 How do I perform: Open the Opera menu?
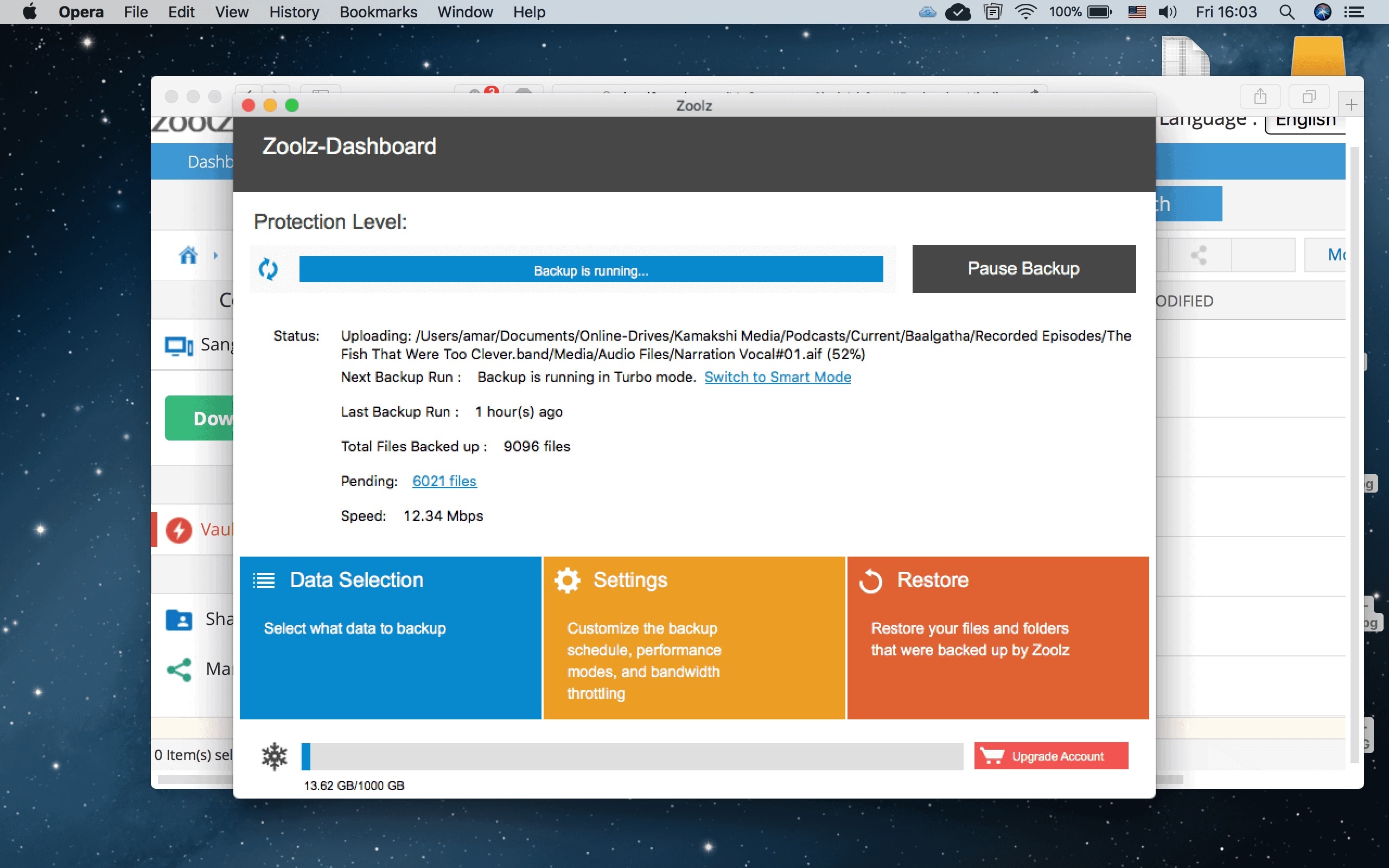tap(81, 12)
